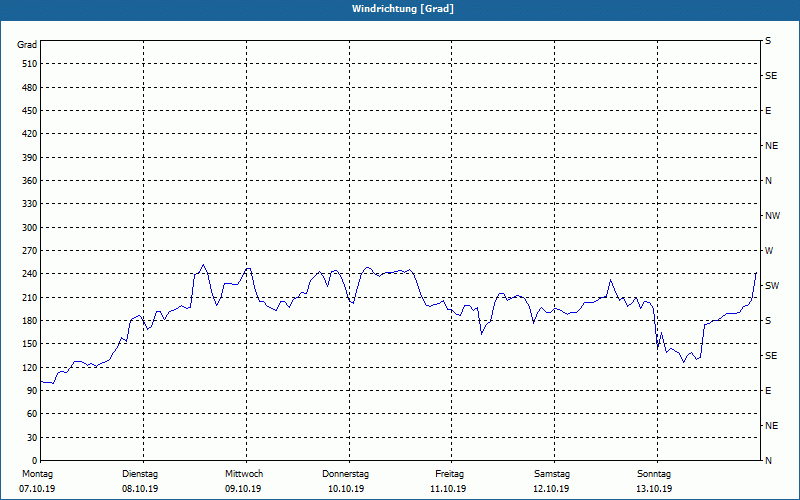
Task: Select the 'Dienstag' day label
Action: 140,474
